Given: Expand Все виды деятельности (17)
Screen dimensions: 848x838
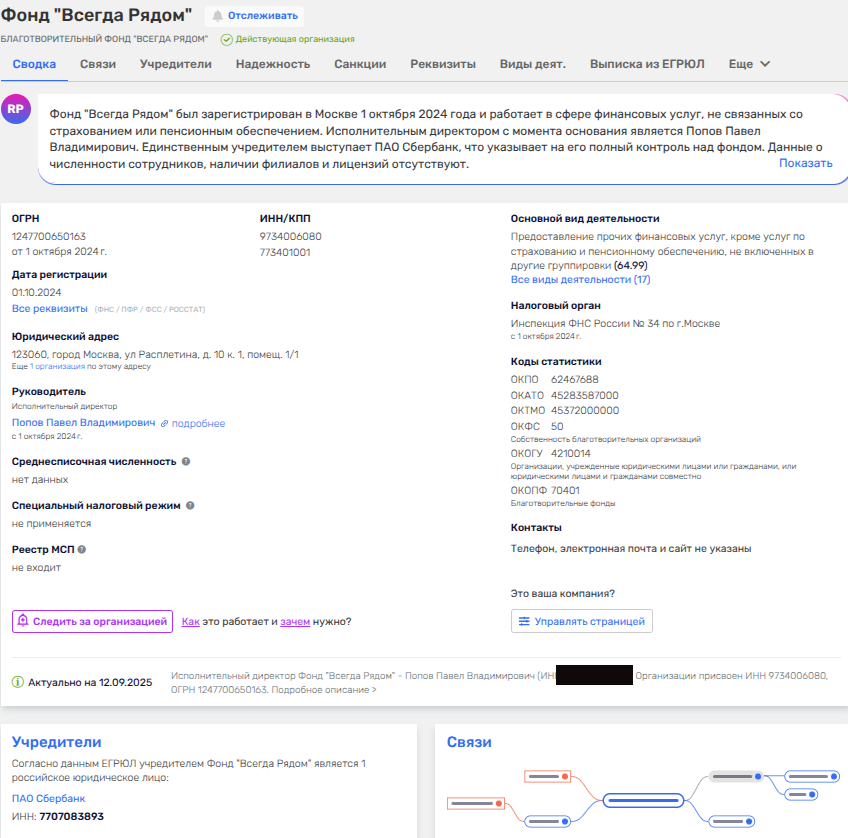Looking at the screenshot, I should [x=580, y=280].
